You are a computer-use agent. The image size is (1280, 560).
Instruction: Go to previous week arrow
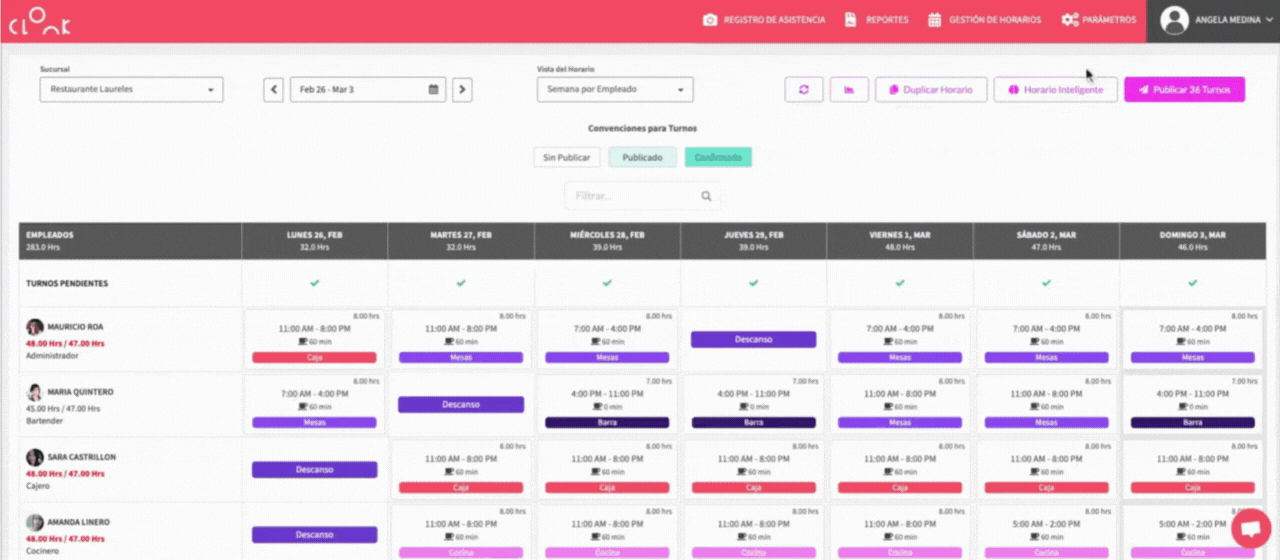(273, 90)
